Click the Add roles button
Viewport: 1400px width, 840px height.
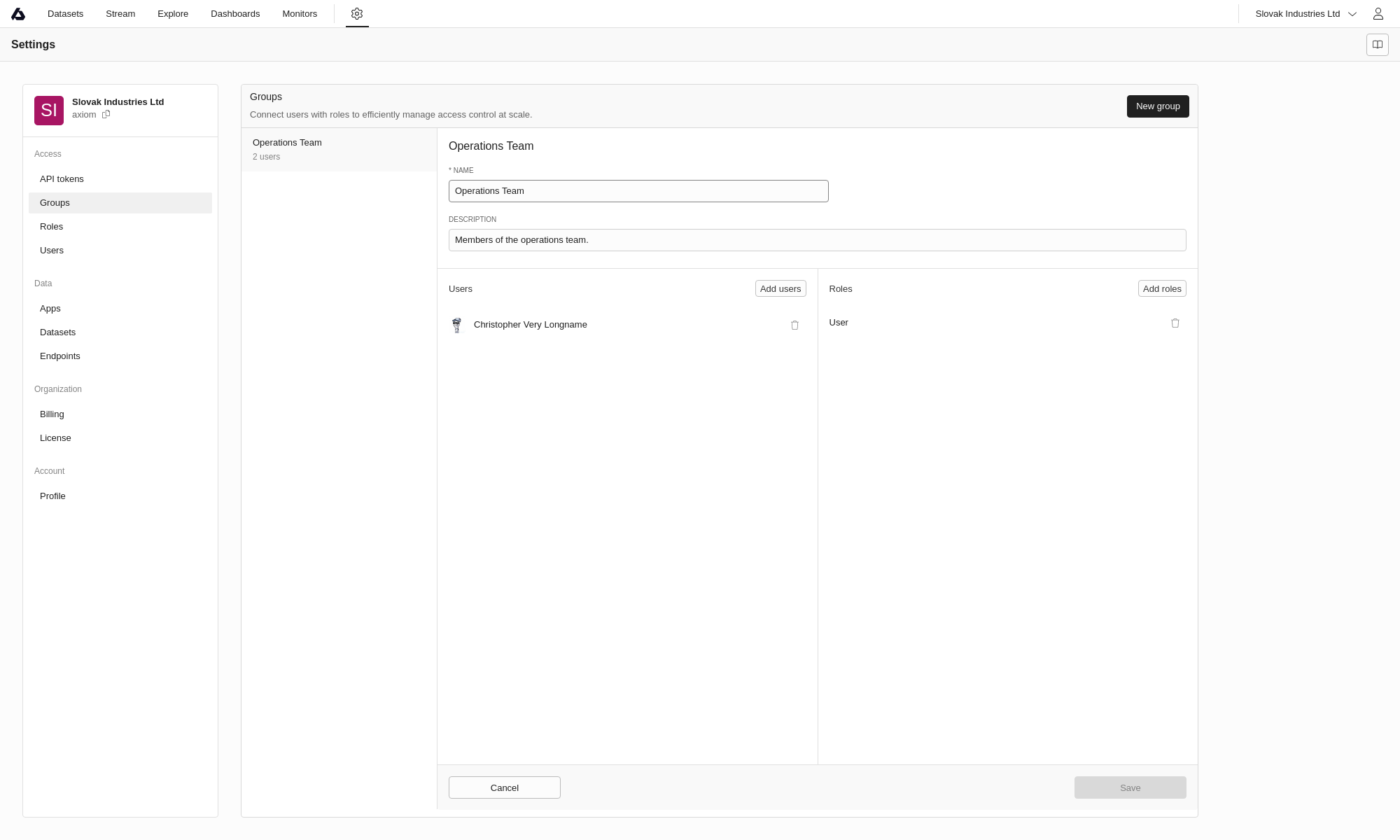click(1161, 289)
